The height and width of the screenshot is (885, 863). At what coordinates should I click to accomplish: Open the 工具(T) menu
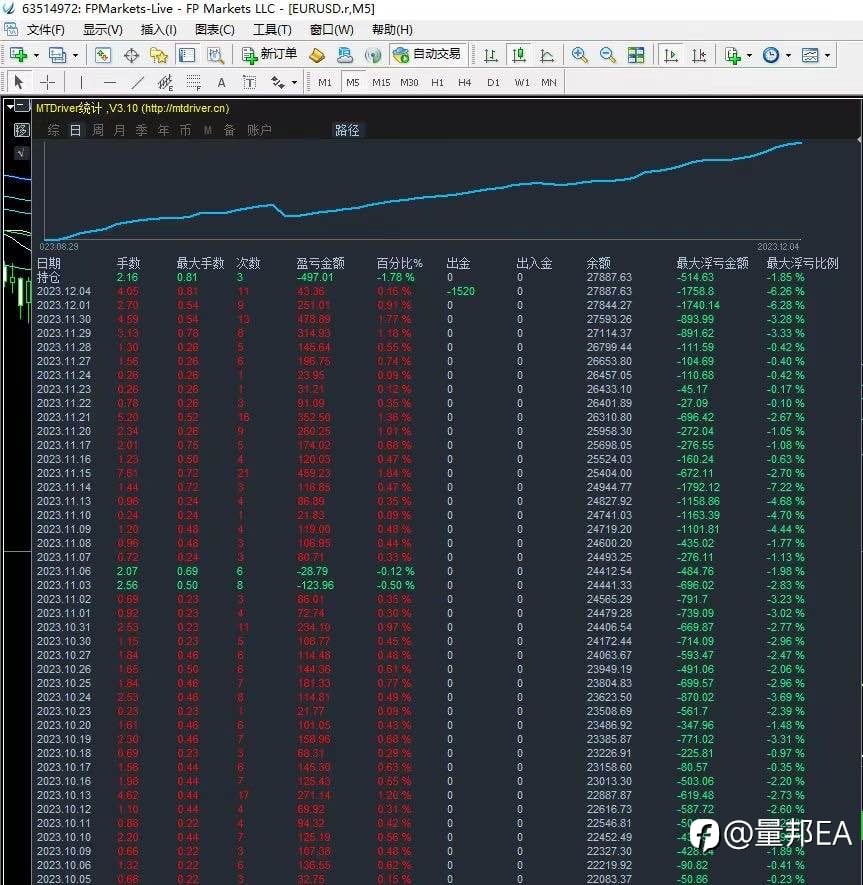272,29
